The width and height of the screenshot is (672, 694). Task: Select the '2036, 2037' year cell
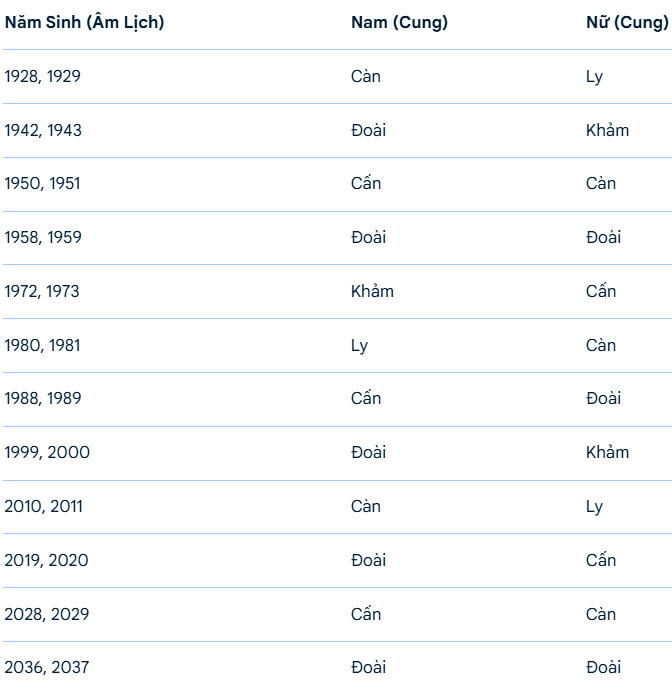point(46,668)
